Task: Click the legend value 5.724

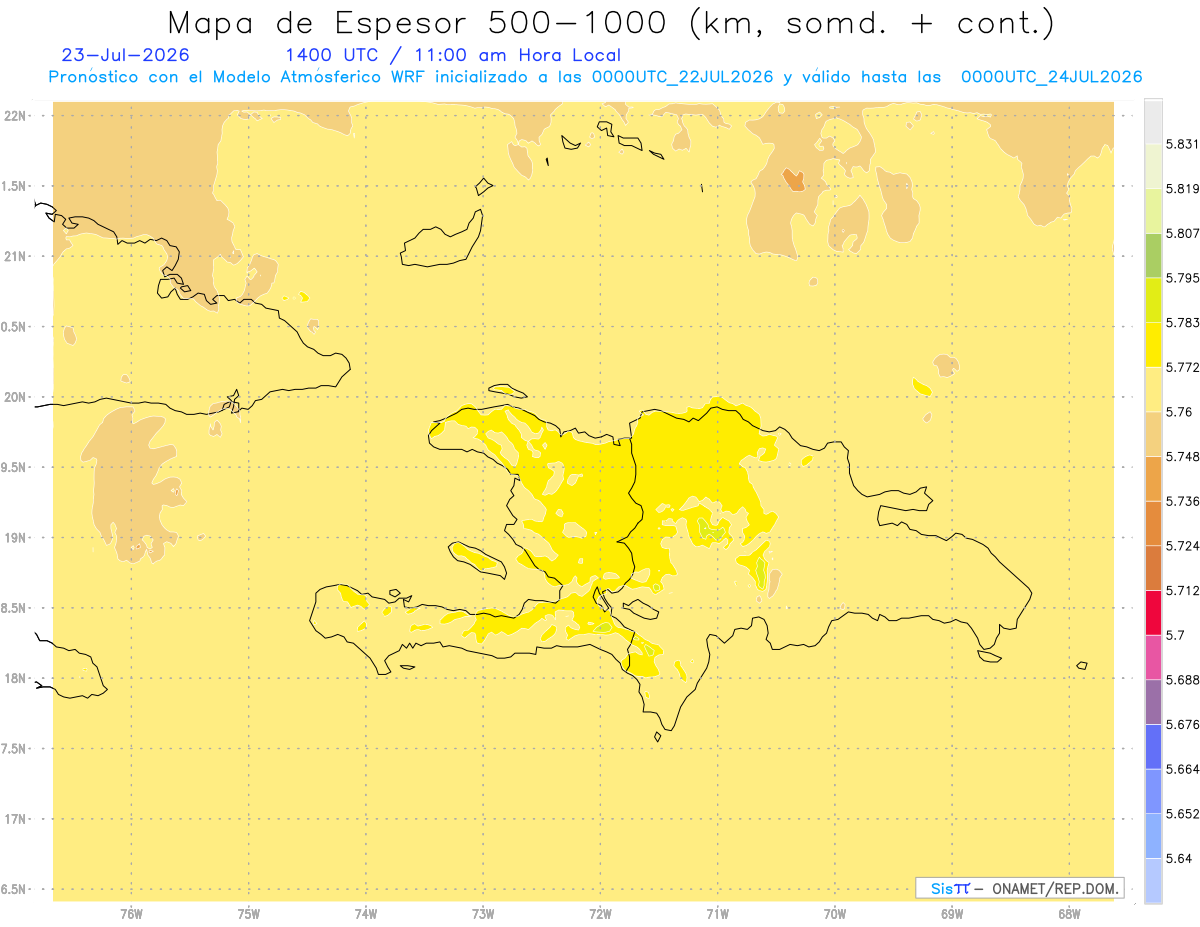Action: (1183, 546)
